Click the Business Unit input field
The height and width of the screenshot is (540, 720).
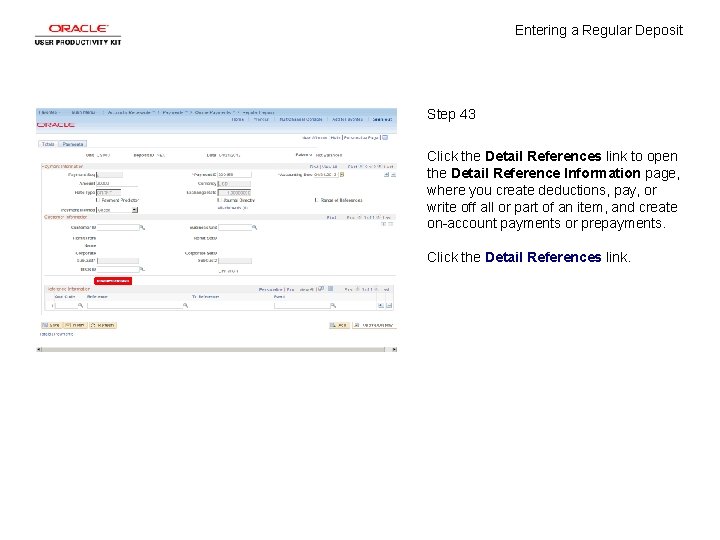pyautogui.click(x=235, y=227)
